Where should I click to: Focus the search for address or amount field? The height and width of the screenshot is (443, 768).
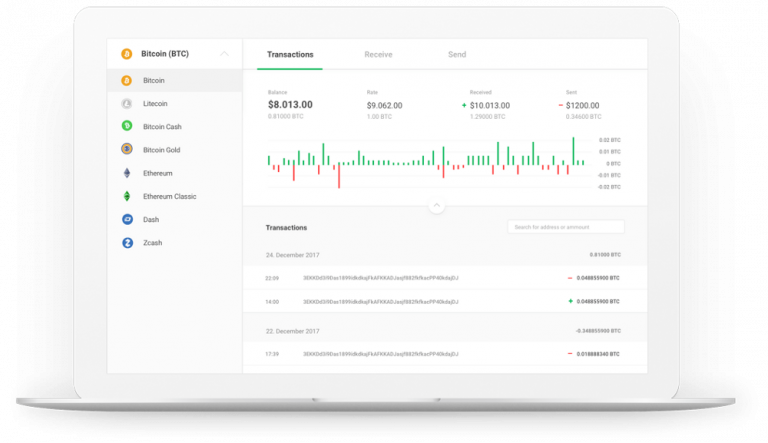(x=565, y=227)
